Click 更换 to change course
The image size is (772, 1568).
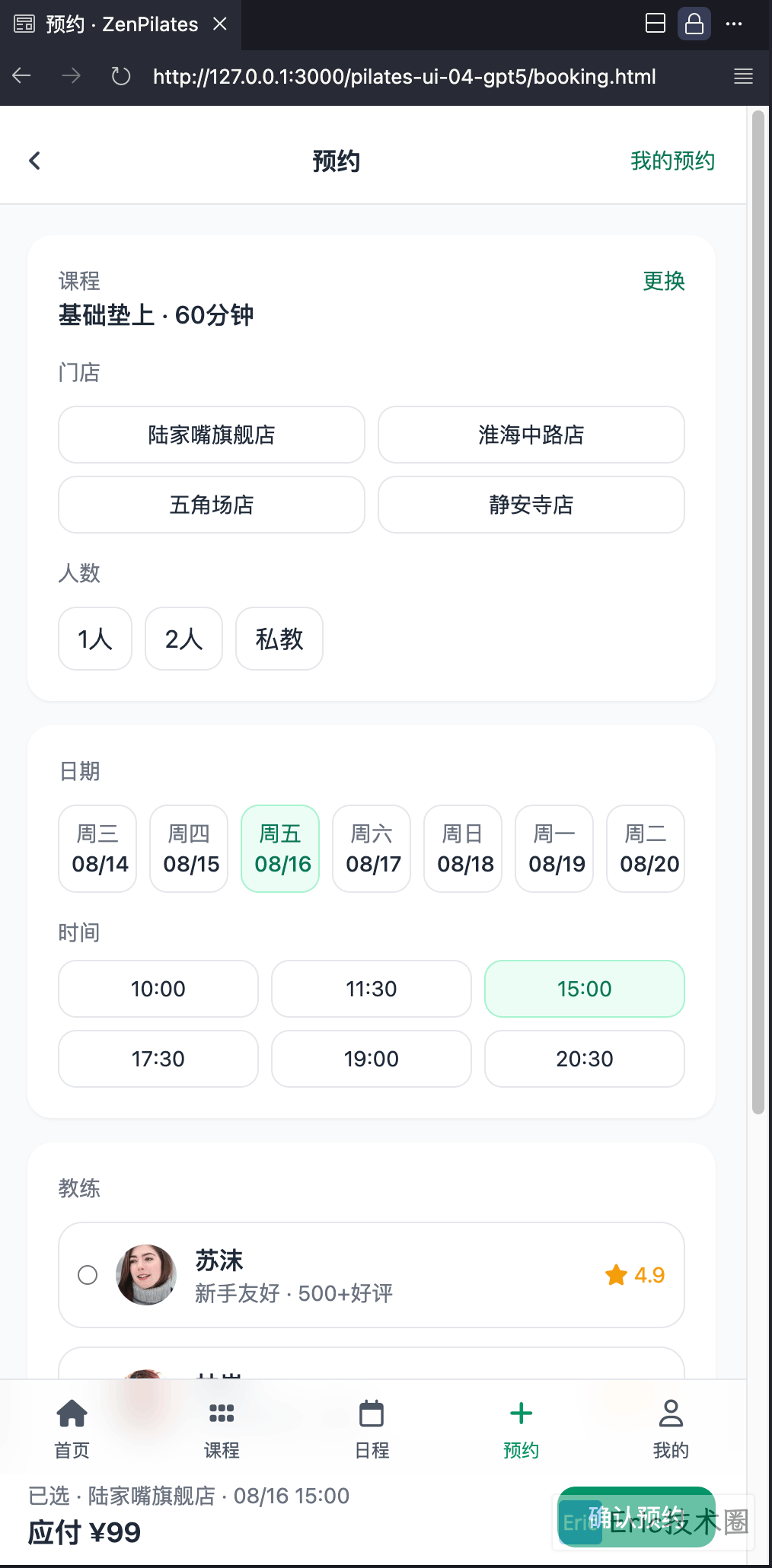click(663, 281)
